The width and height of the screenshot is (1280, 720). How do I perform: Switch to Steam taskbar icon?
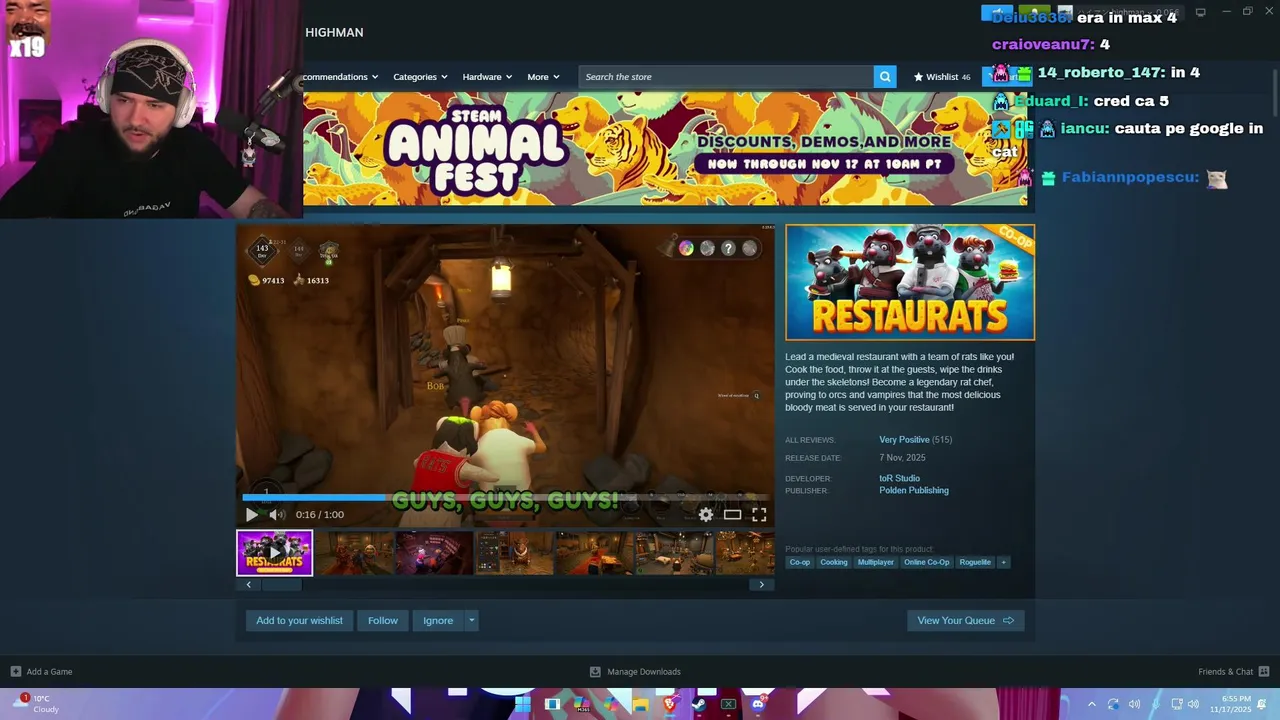pos(698,704)
